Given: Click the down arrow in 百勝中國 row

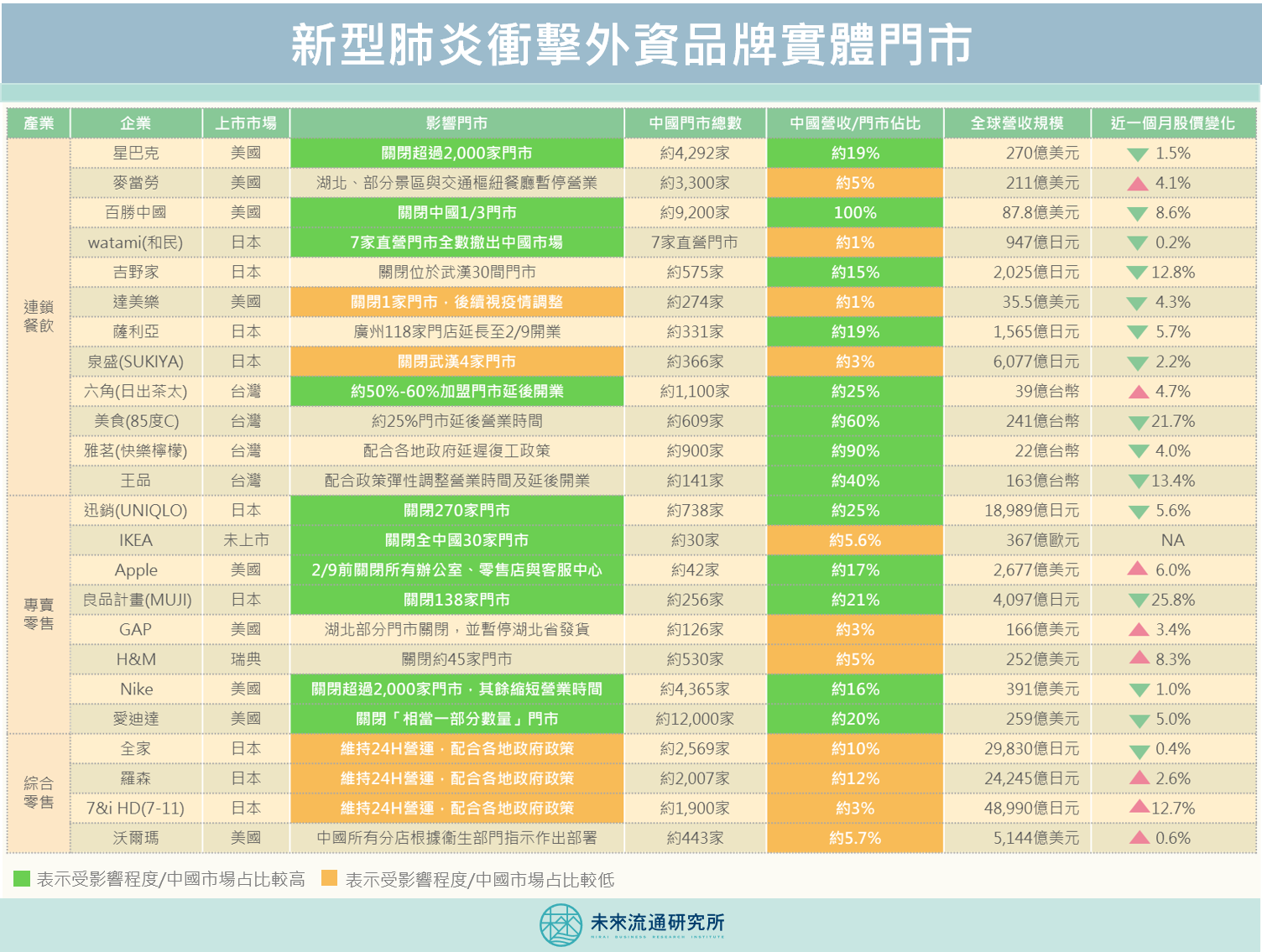Looking at the screenshot, I should (x=1138, y=214).
